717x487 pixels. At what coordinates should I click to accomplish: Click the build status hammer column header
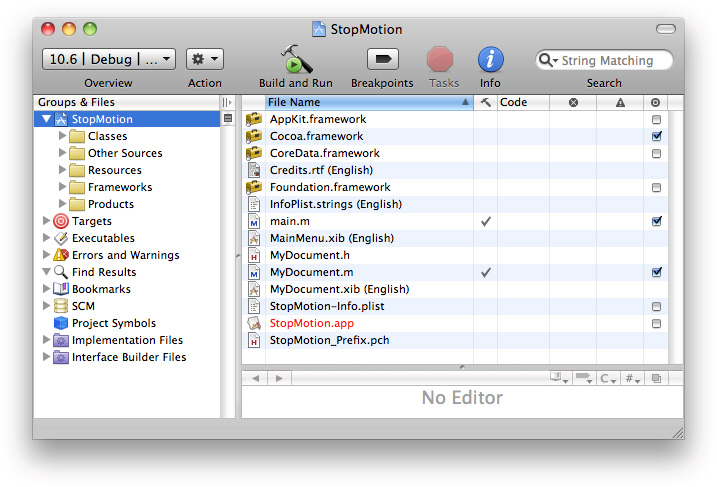click(486, 102)
